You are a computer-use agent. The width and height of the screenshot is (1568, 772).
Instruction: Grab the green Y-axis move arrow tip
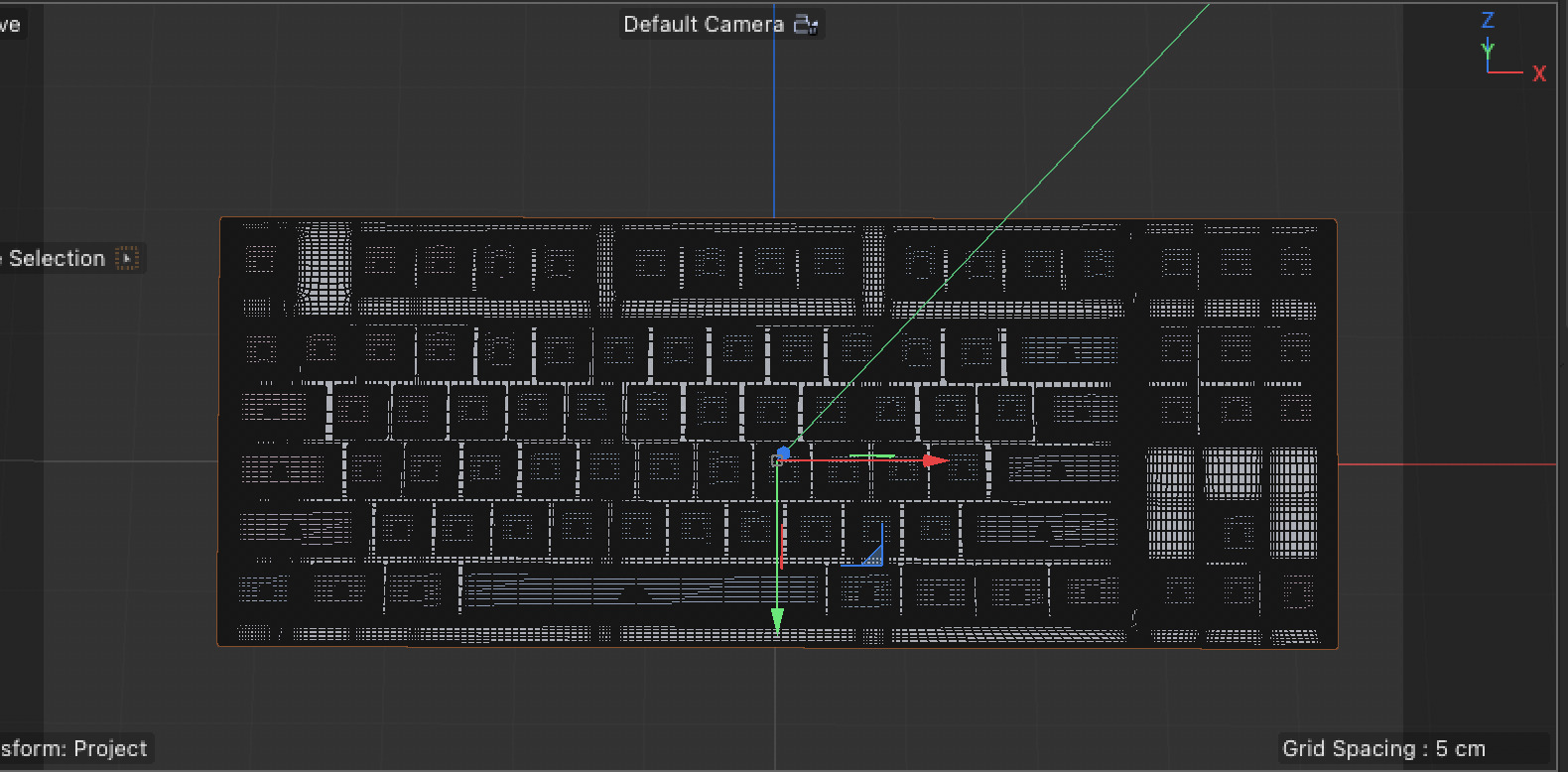click(777, 621)
